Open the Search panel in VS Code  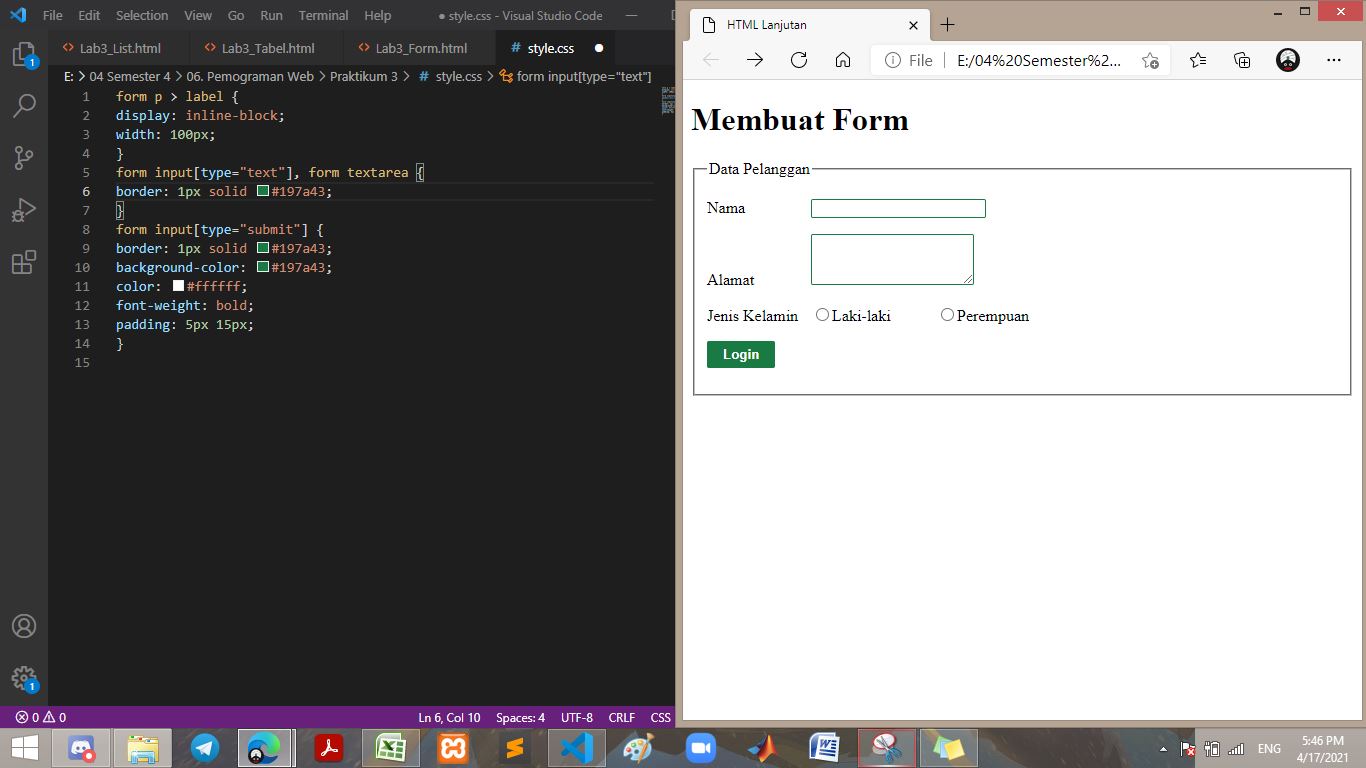pos(24,105)
